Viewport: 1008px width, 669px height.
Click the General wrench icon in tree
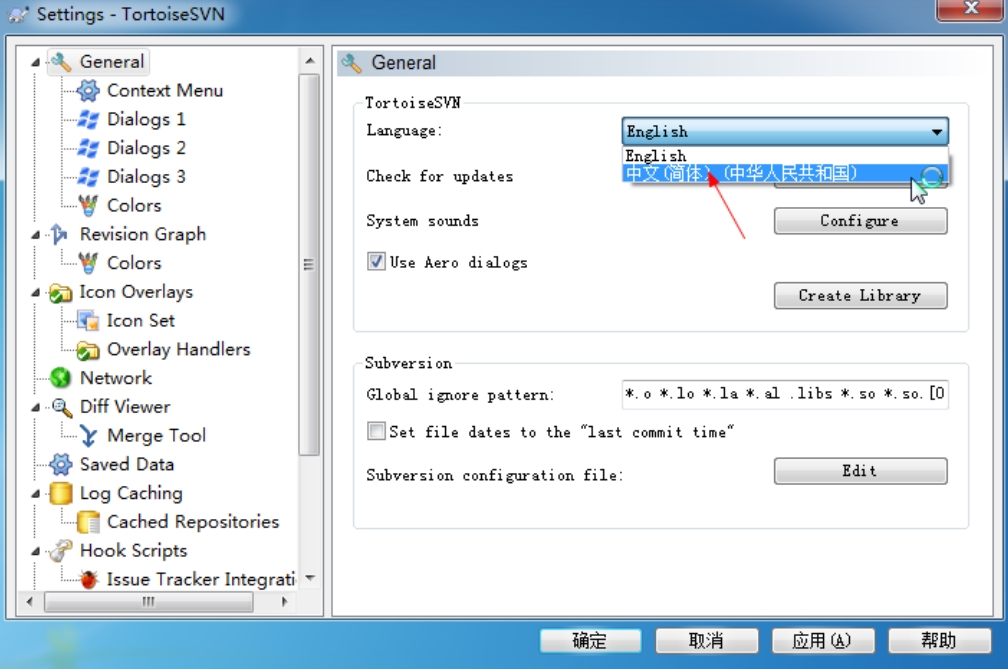click(61, 62)
